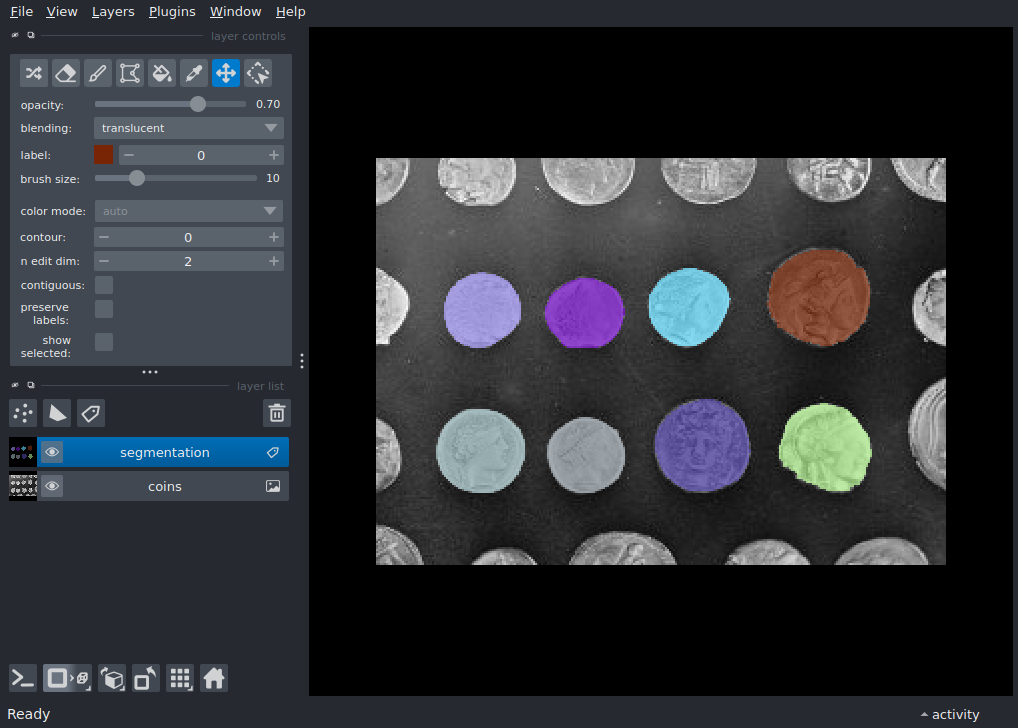The image size is (1018, 728).
Task: Open the Layers menu
Action: point(112,12)
